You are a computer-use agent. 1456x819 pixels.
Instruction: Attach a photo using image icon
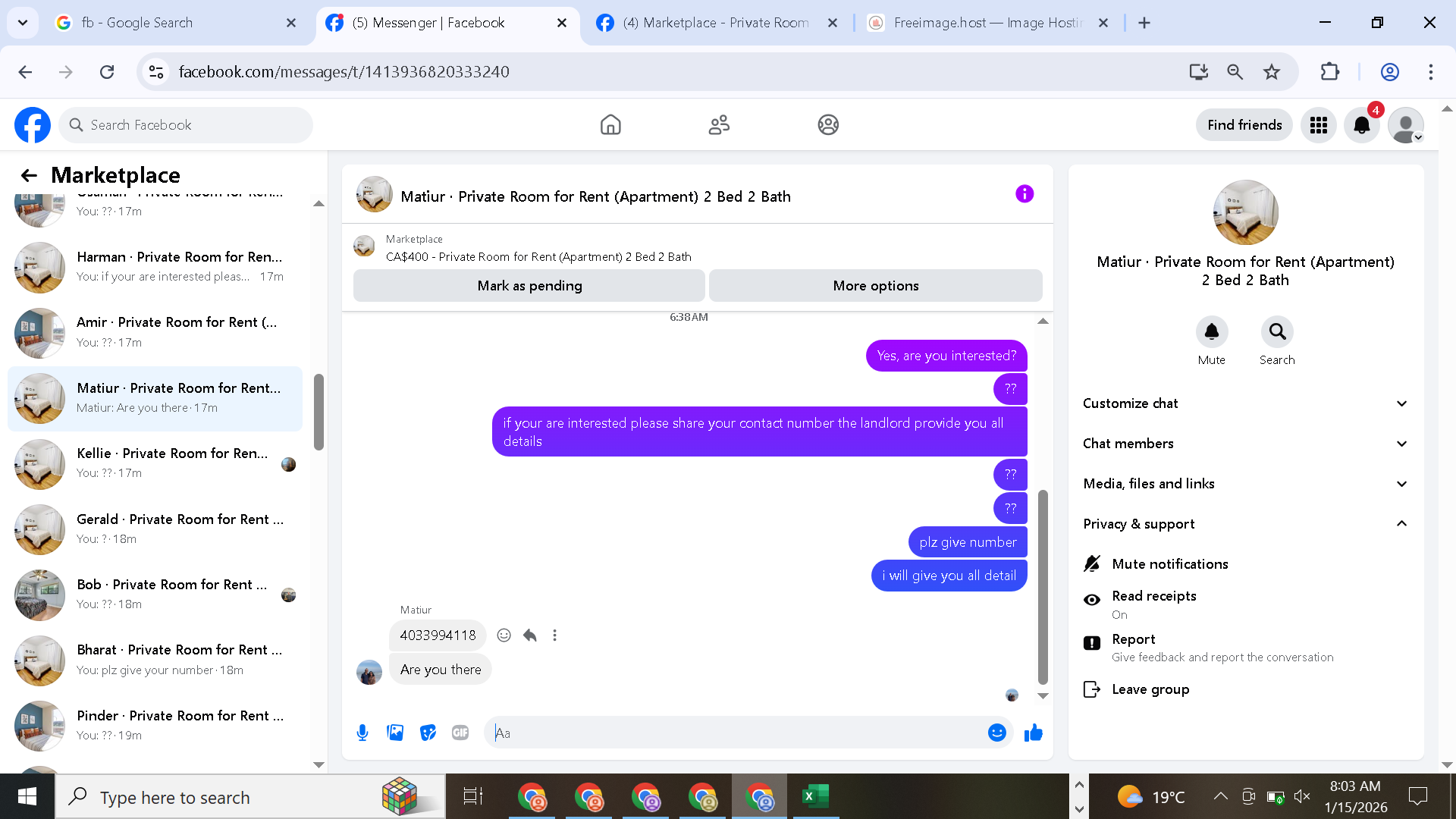pos(395,733)
